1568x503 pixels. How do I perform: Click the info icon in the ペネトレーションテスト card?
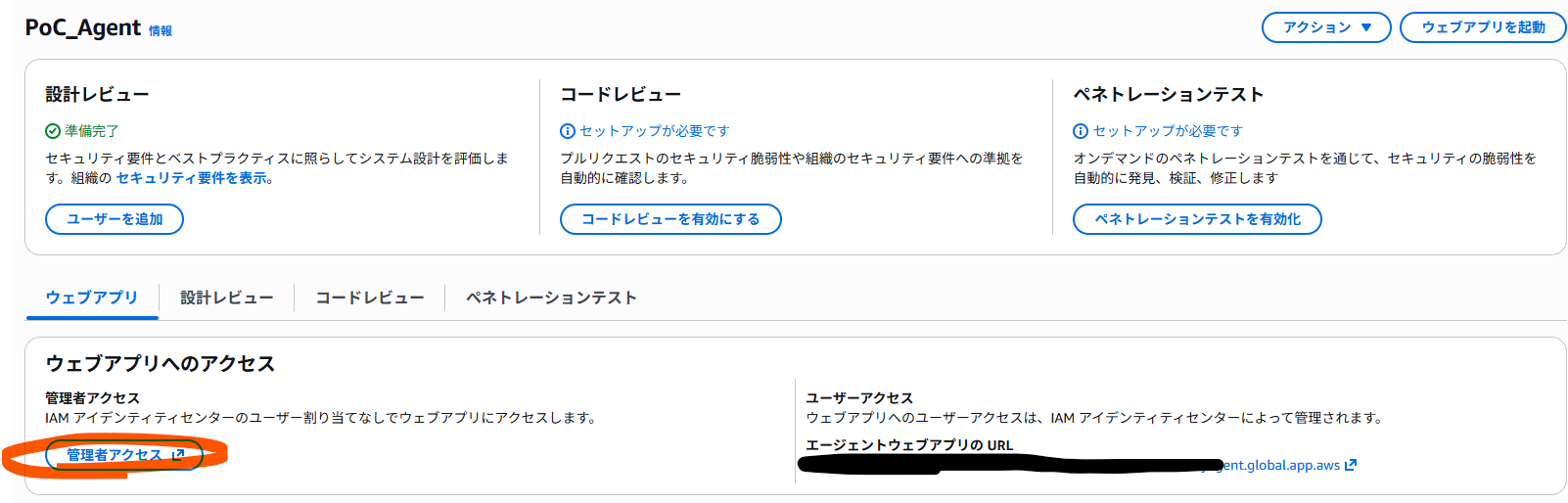coord(1081,131)
